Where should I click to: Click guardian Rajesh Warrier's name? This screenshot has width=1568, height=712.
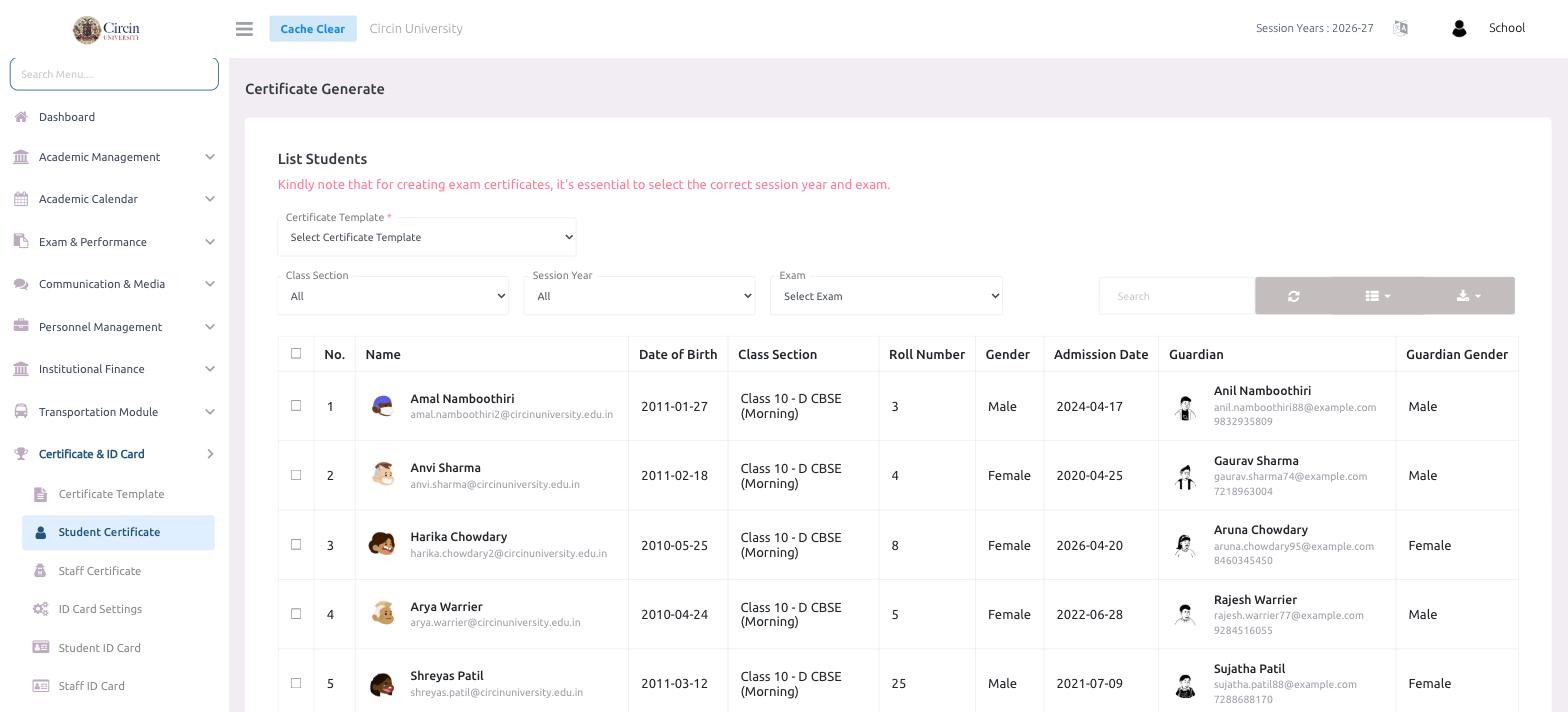pyautogui.click(x=1255, y=600)
